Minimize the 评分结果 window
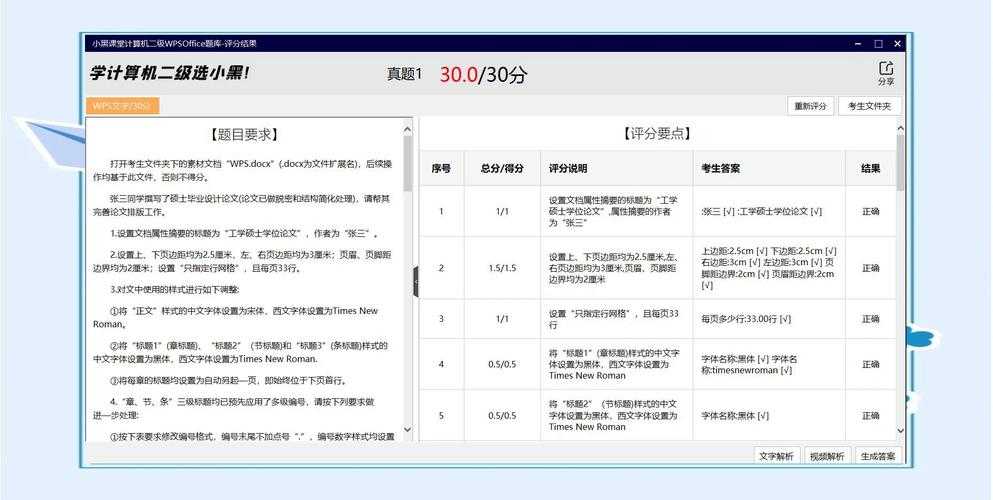Screen dimensions: 993x500 tap(858, 44)
